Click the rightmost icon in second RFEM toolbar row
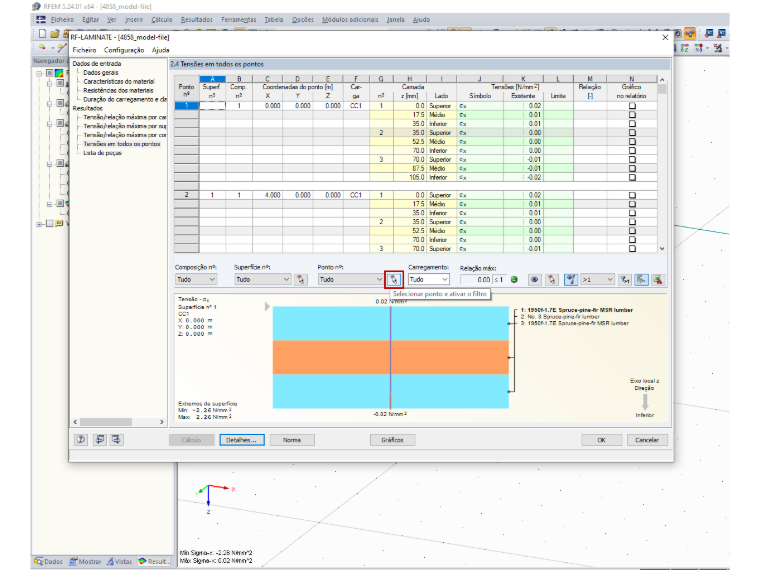 pos(718,48)
